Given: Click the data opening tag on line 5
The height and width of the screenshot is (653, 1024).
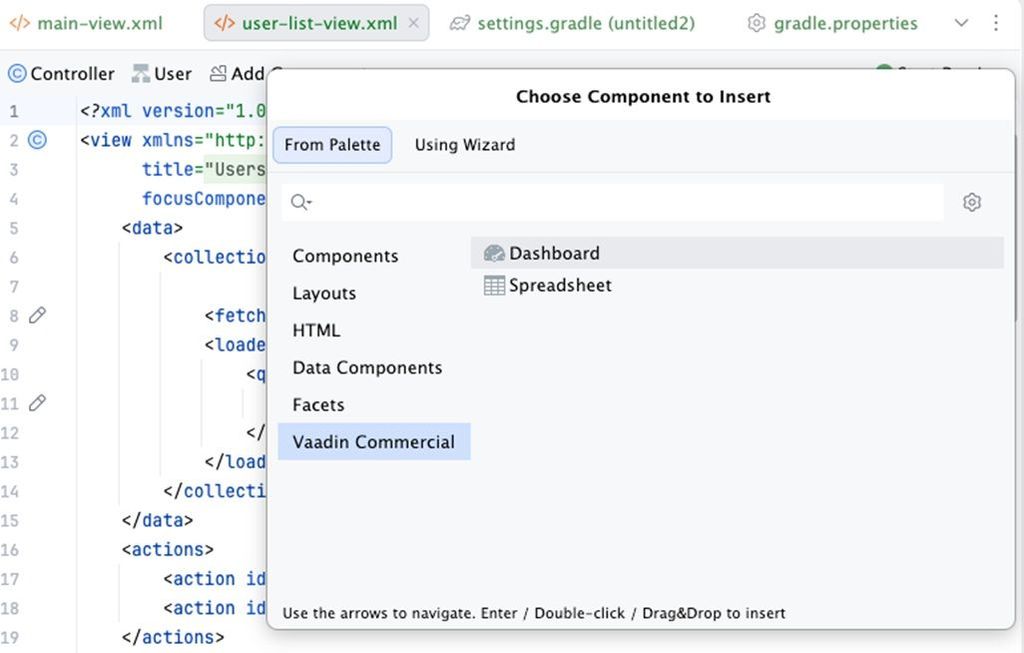Looking at the screenshot, I should pyautogui.click(x=152, y=228).
